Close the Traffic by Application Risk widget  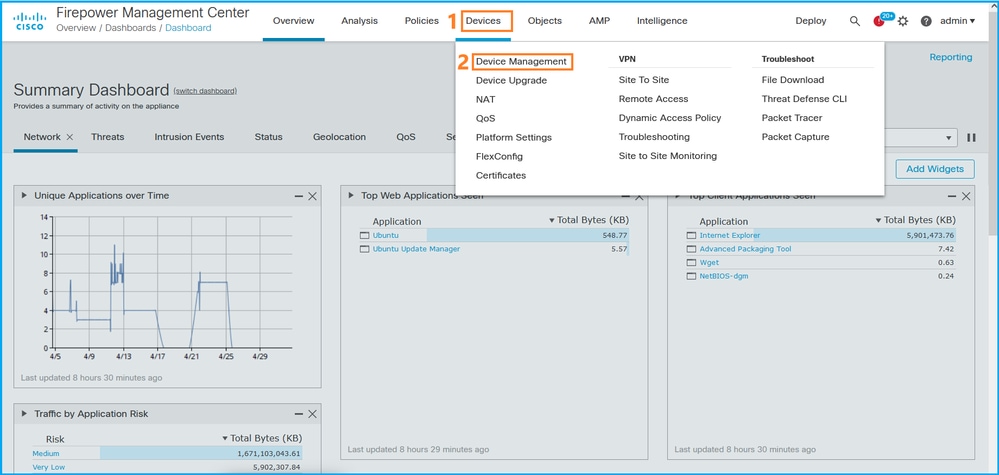(x=312, y=415)
